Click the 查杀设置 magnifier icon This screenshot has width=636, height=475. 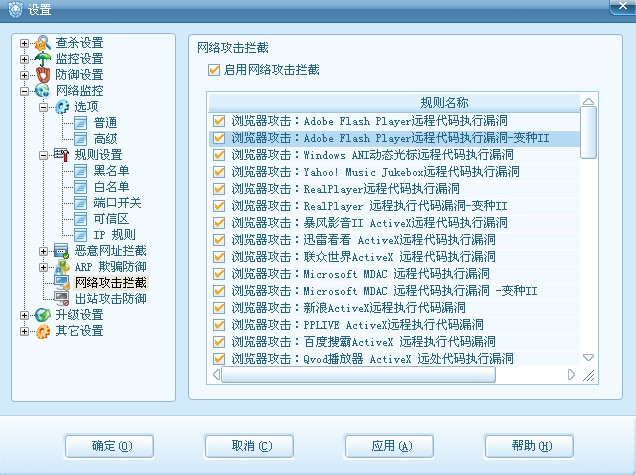43,43
